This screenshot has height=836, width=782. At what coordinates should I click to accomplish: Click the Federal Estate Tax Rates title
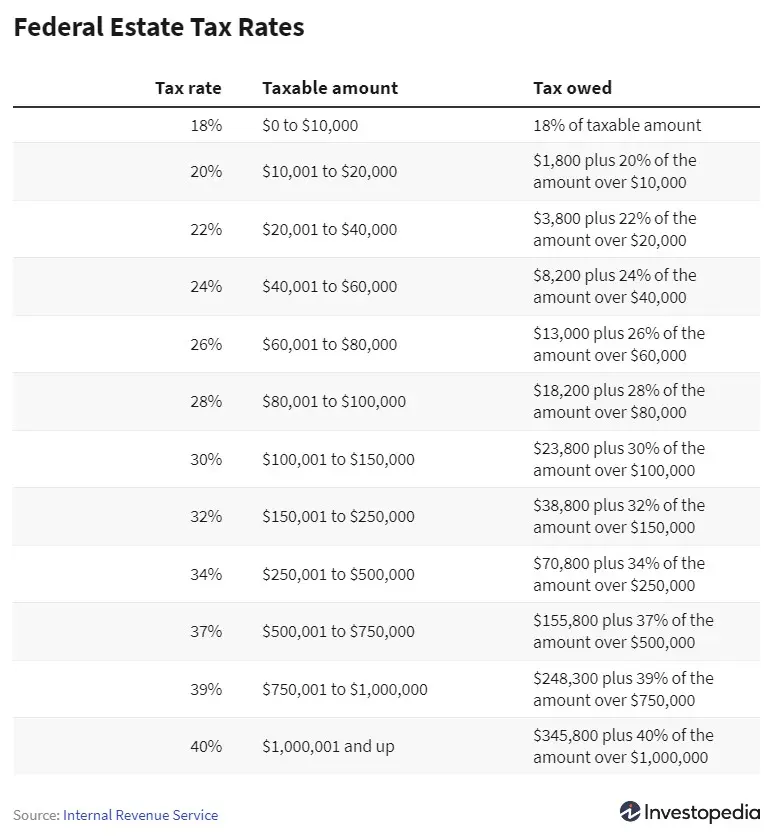(x=159, y=27)
